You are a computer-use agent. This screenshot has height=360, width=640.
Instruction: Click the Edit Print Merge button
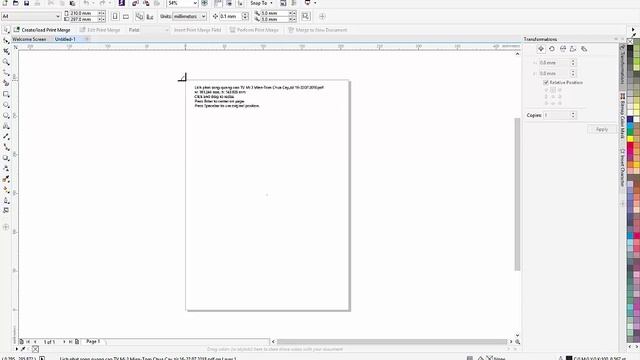coord(100,30)
